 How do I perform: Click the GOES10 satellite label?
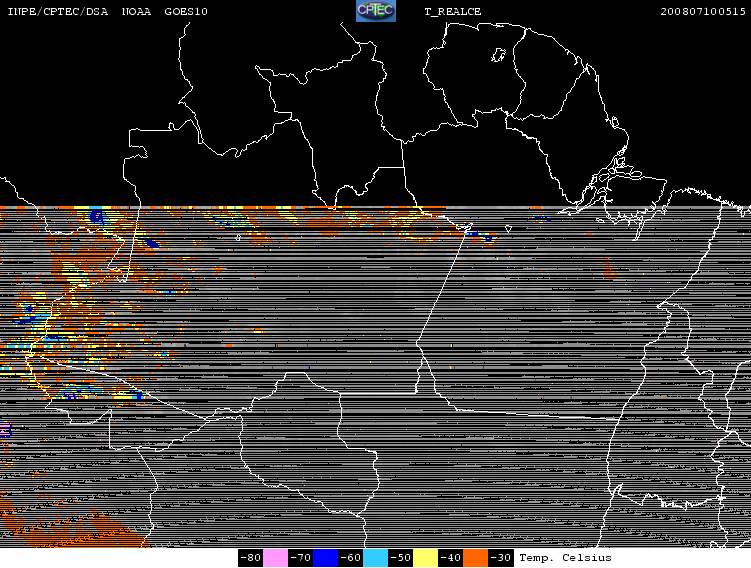pos(186,11)
